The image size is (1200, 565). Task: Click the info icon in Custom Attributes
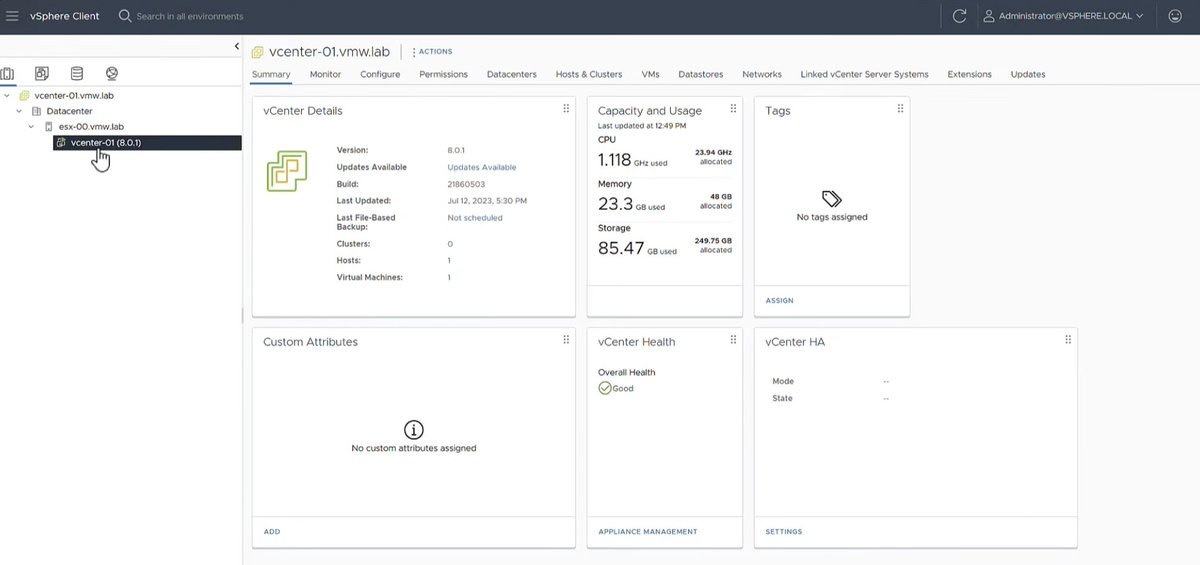coord(413,429)
